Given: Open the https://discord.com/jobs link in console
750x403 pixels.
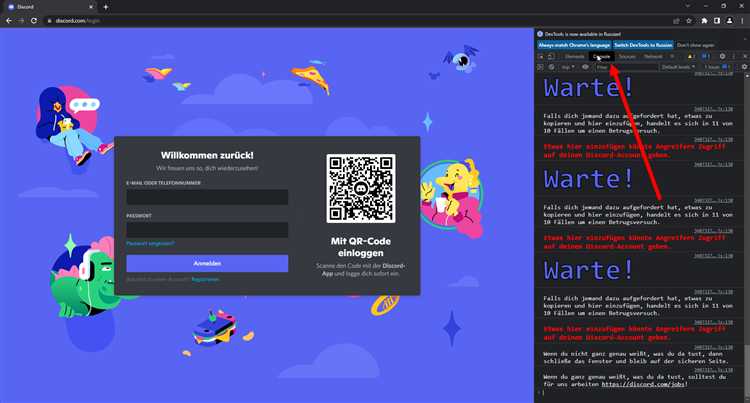Looking at the screenshot, I should pyautogui.click(x=644, y=384).
